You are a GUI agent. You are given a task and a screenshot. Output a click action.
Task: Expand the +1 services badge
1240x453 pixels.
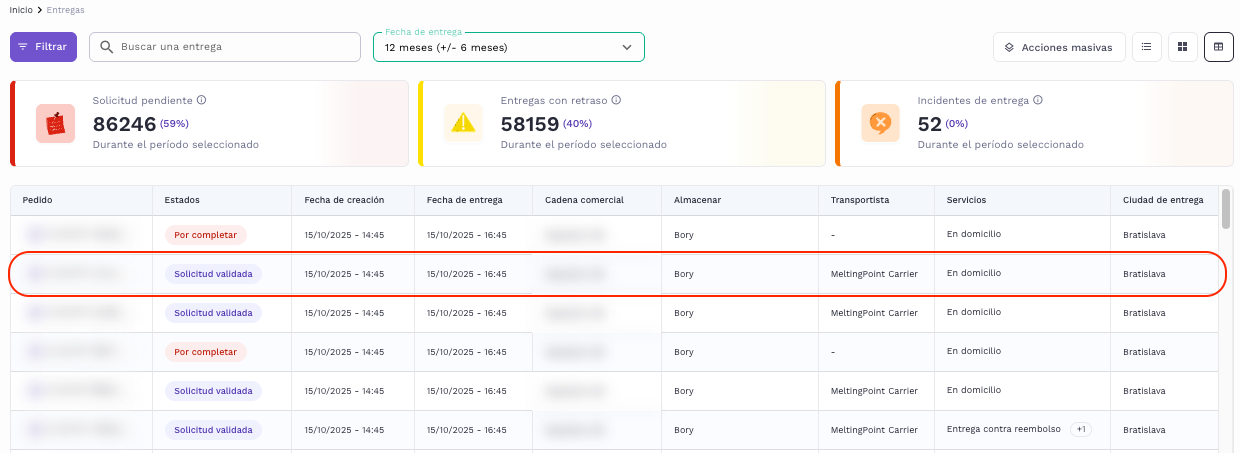click(1080, 429)
